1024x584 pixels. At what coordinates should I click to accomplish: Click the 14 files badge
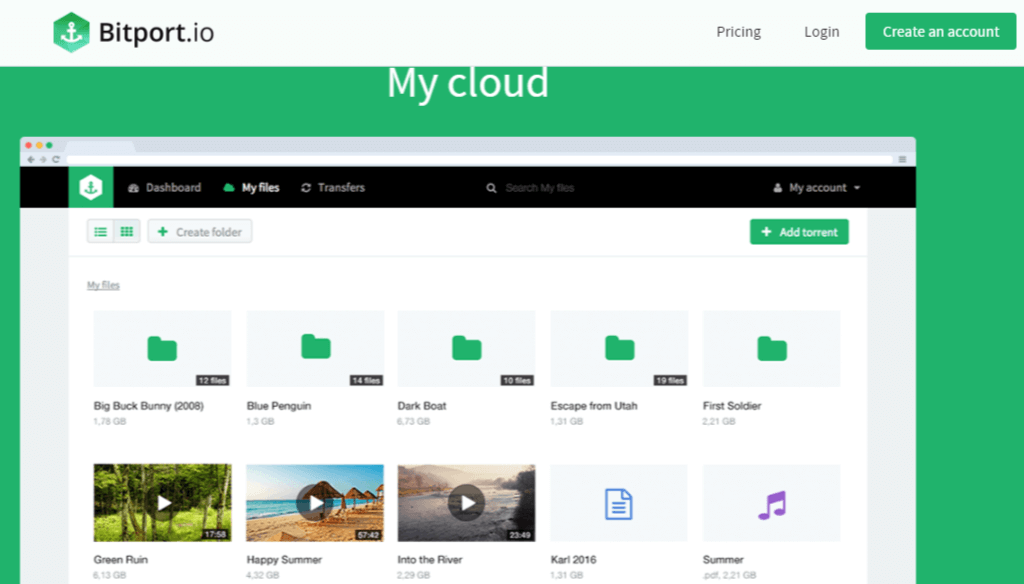[x=366, y=380]
